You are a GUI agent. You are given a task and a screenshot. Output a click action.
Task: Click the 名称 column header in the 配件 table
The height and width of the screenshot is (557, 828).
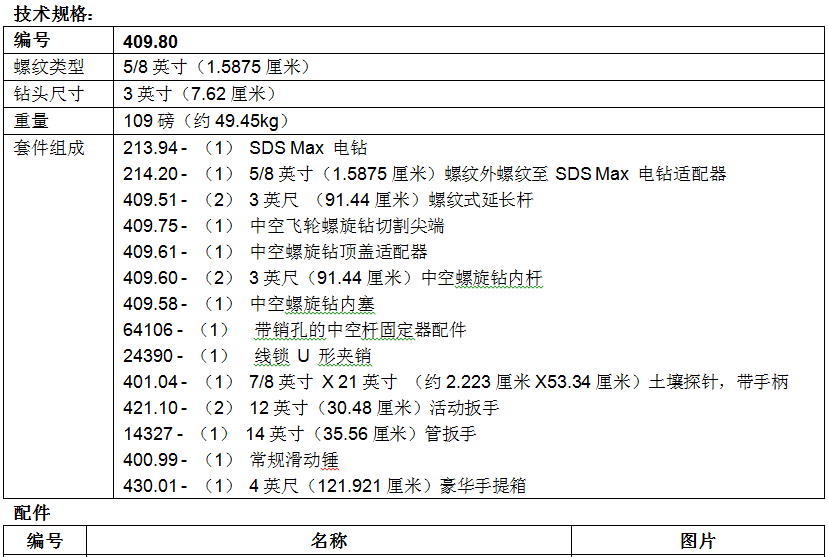tap(328, 541)
